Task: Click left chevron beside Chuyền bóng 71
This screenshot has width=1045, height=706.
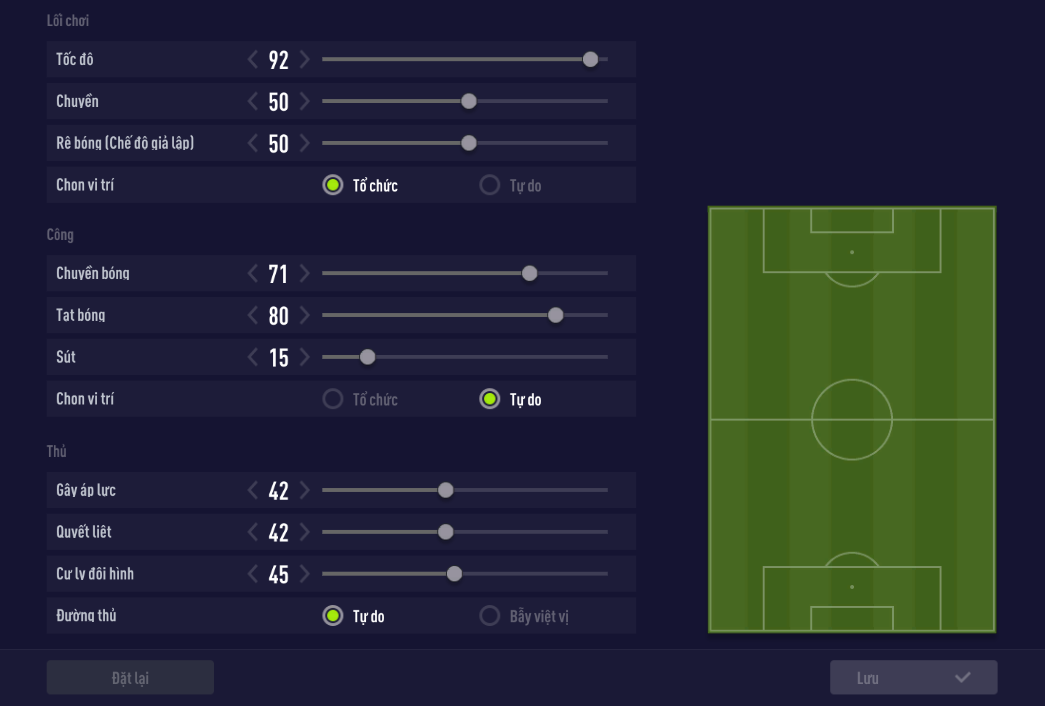Action: pyautogui.click(x=253, y=274)
